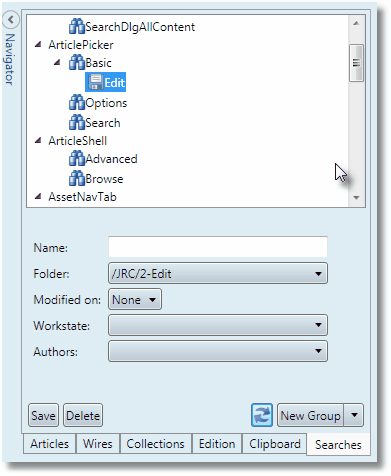The height and width of the screenshot is (476, 391).
Task: Click the floppy disk icon beside Edit
Action: (x=96, y=82)
